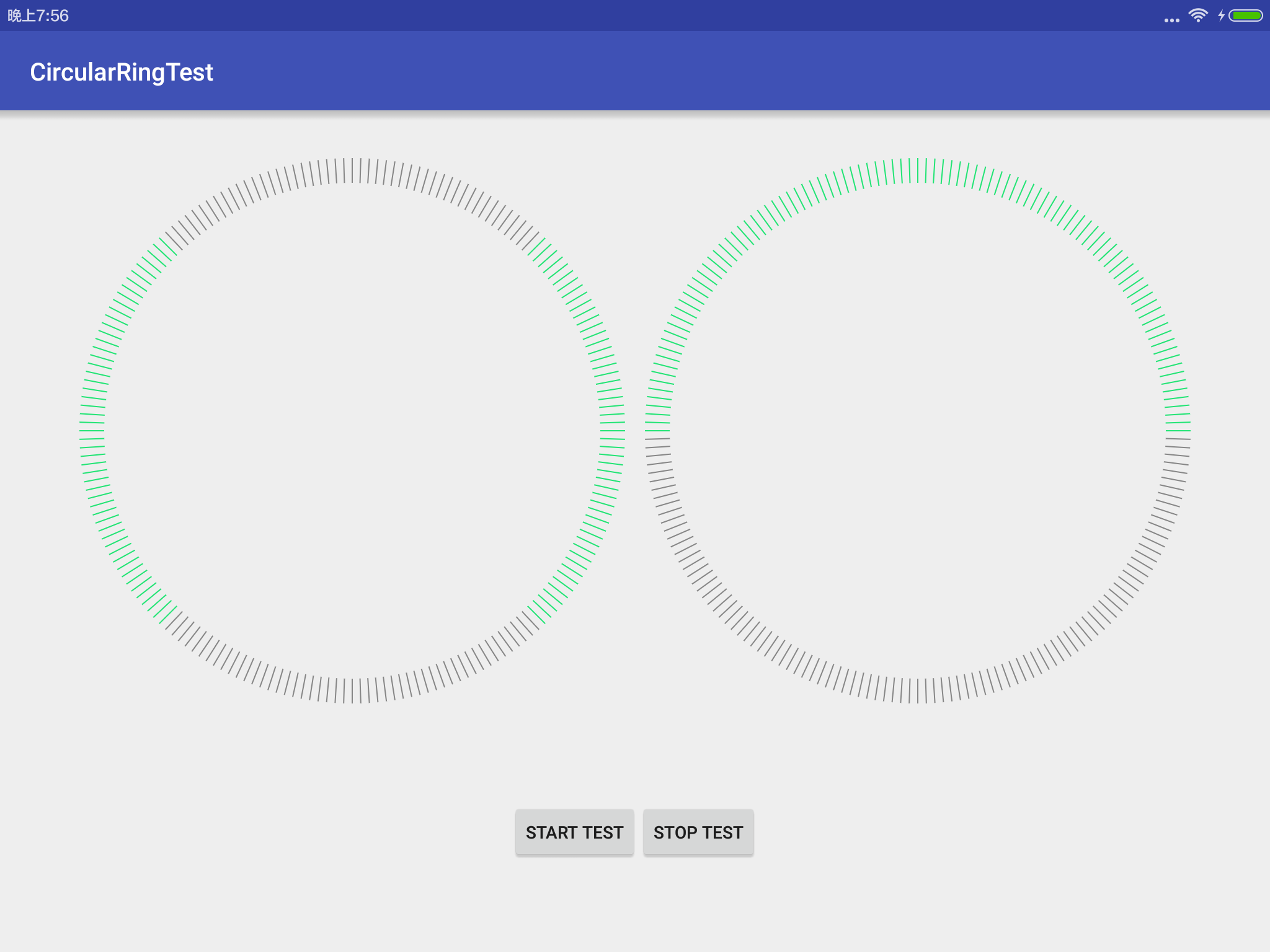Click the right ring's bottom gray arc

pyautogui.click(x=918, y=690)
